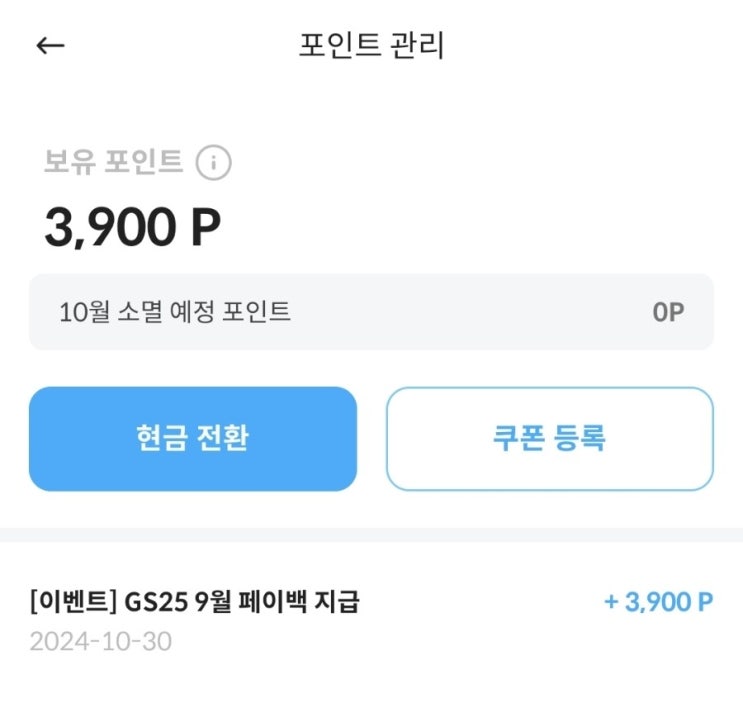The image size is (743, 708).
Task: Click the 0P expiring points value
Action: [x=668, y=312]
